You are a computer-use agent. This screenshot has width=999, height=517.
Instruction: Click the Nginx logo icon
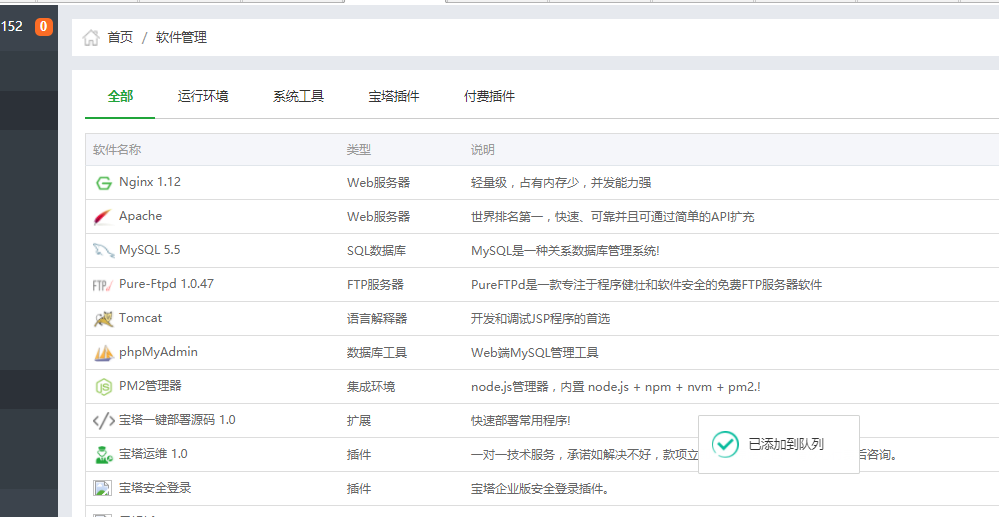click(103, 184)
